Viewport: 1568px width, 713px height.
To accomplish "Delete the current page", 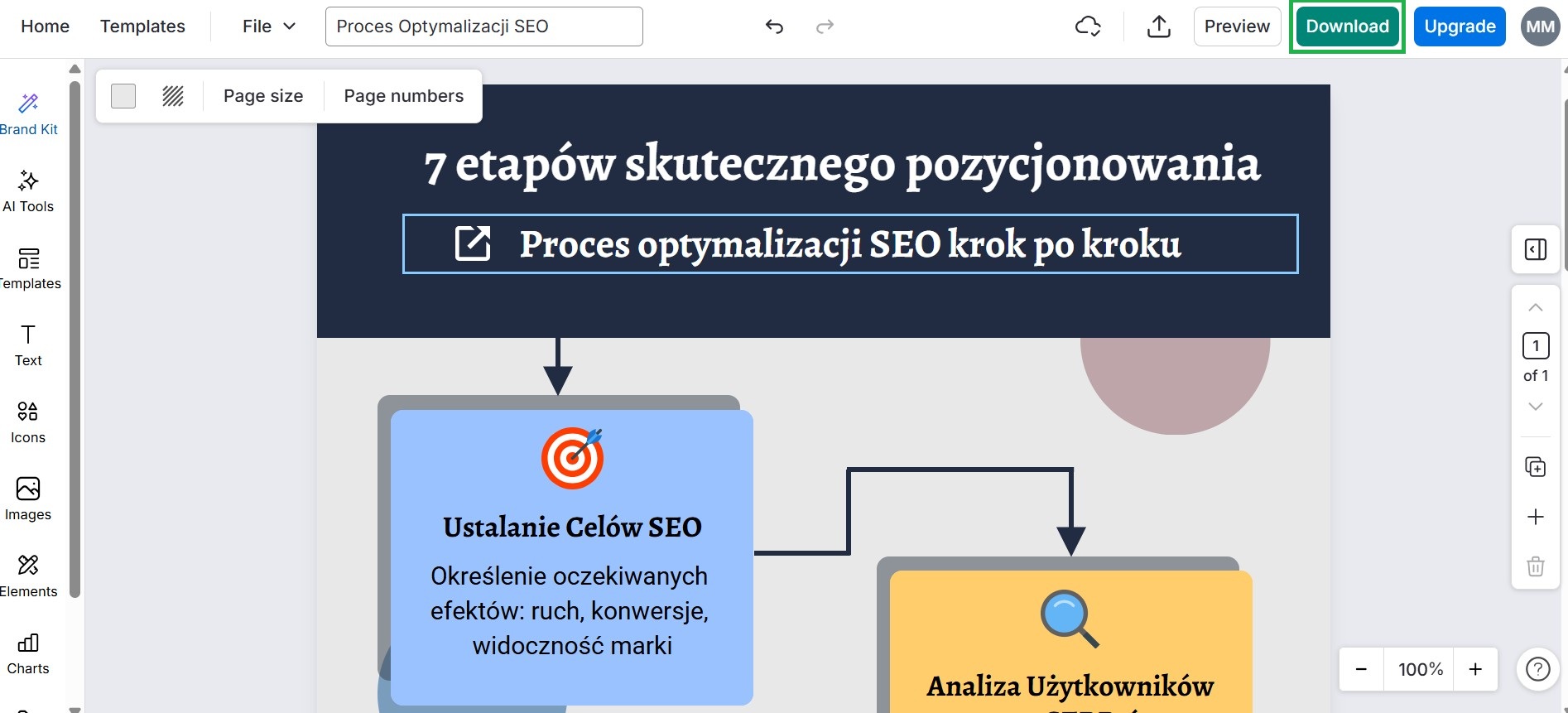I will (1536, 566).
